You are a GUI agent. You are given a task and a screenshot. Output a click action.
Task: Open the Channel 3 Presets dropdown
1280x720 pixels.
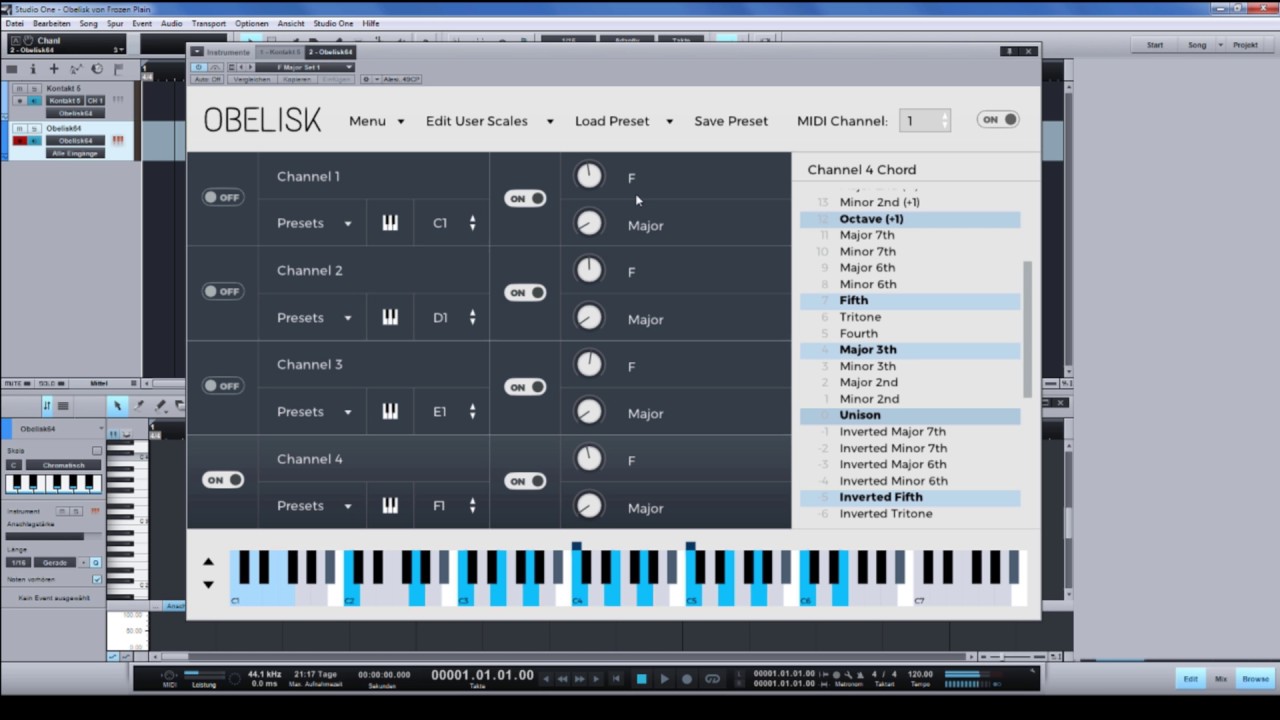tap(314, 411)
